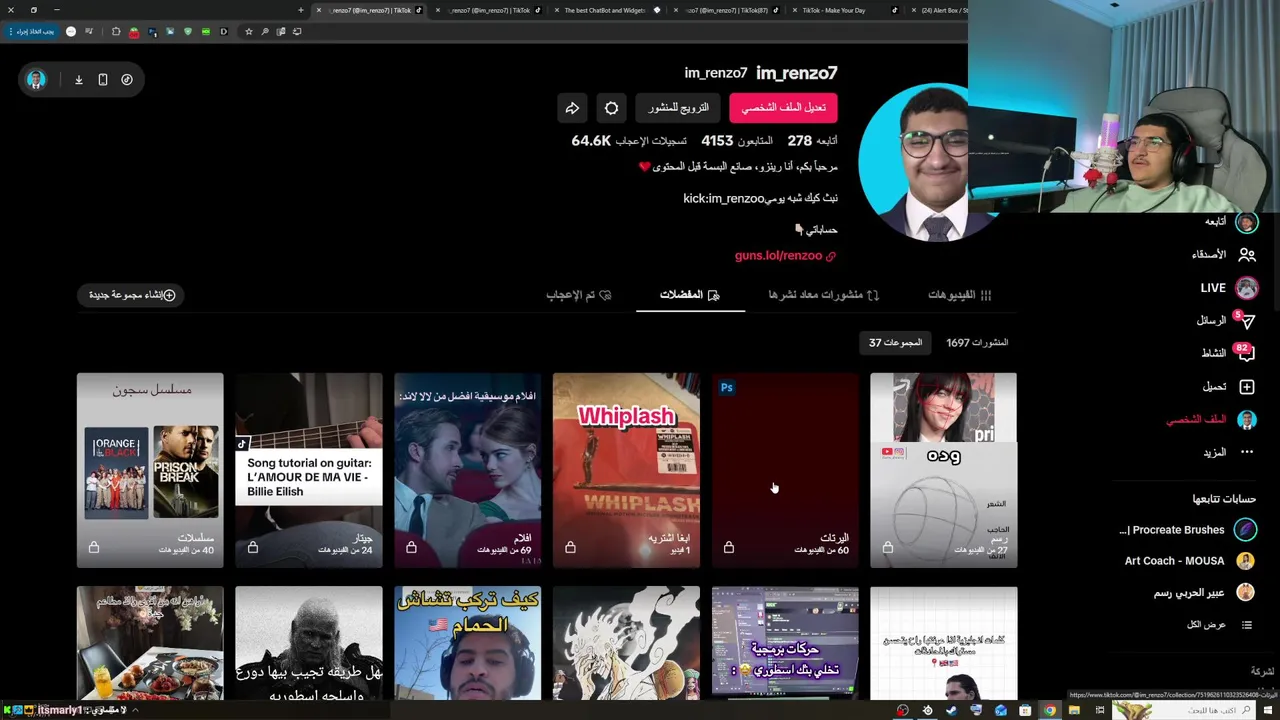The height and width of the screenshot is (720, 1280).
Task: Open the Prison series (مسلسلات) collection thumbnail
Action: 150,470
